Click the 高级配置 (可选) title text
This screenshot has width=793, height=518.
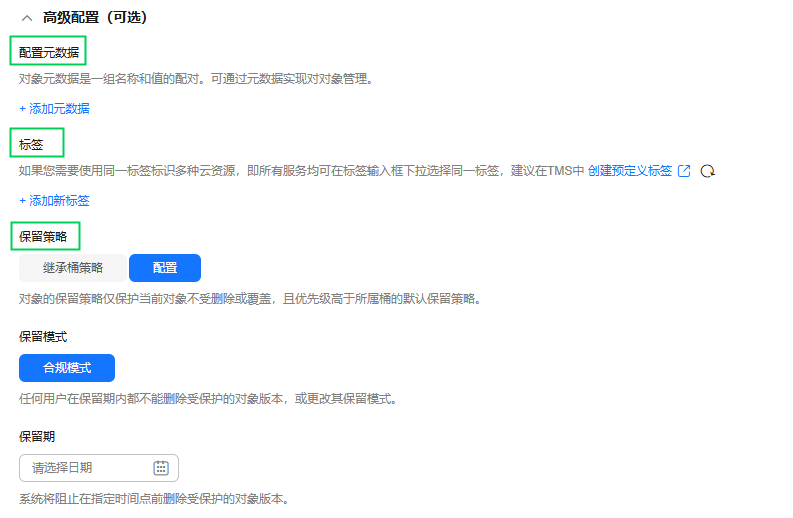pos(95,18)
